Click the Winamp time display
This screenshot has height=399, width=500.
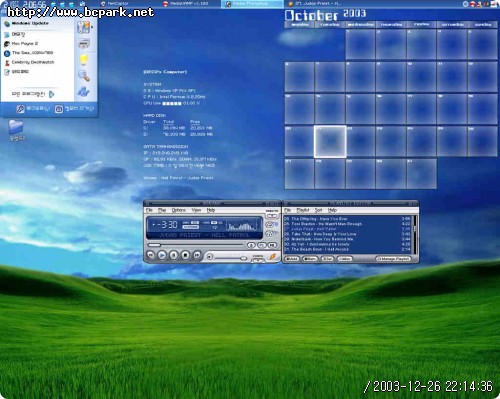click(165, 225)
